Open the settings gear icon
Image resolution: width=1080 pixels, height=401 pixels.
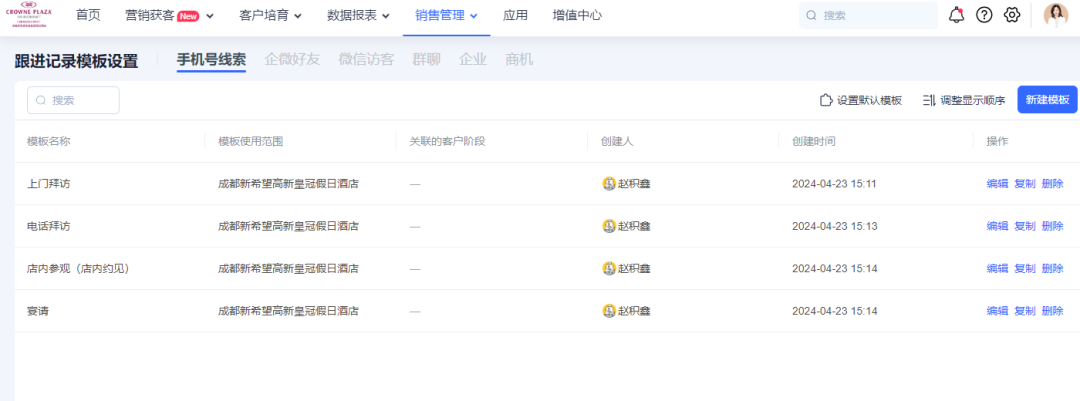(x=1012, y=15)
